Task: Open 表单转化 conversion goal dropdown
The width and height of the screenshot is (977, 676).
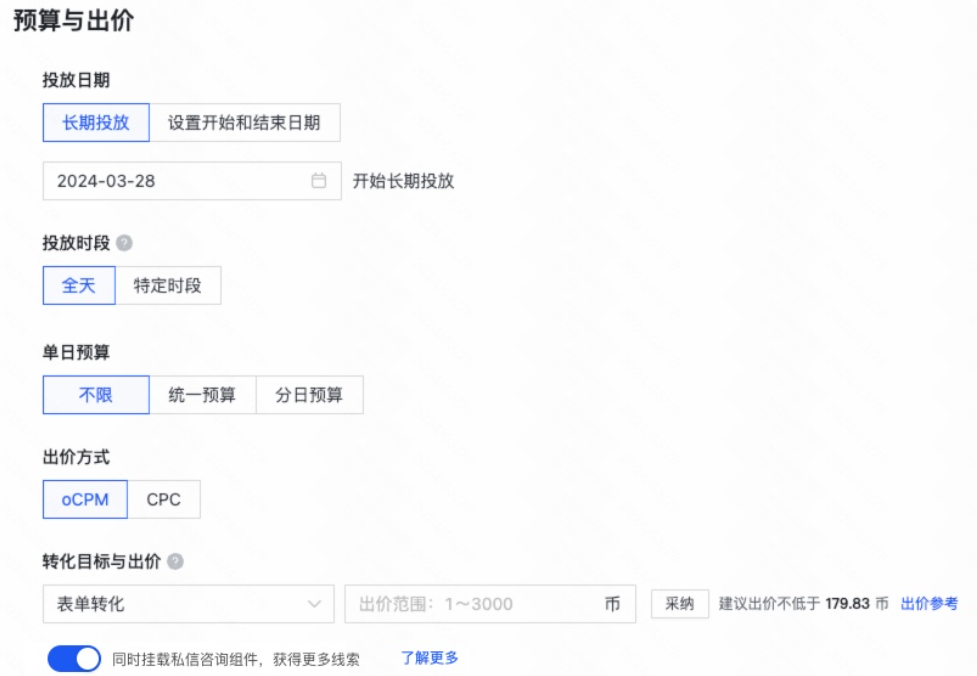Action: pos(188,604)
